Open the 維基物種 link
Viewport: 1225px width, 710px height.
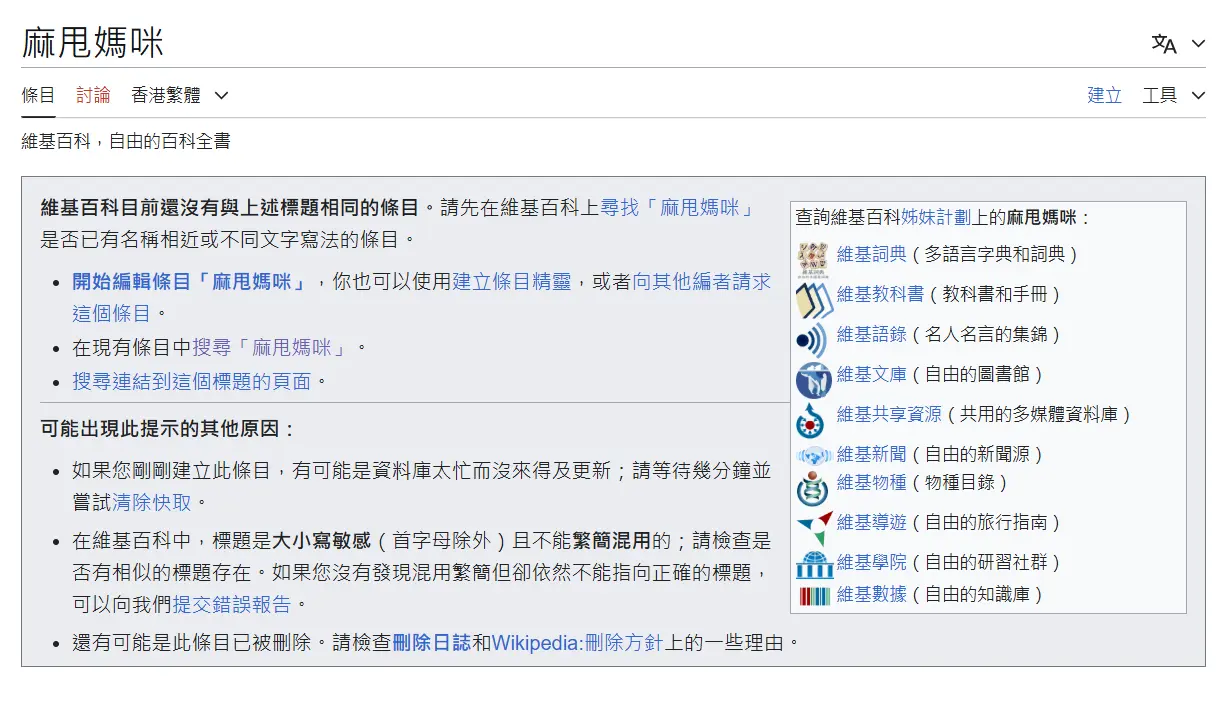tap(872, 482)
